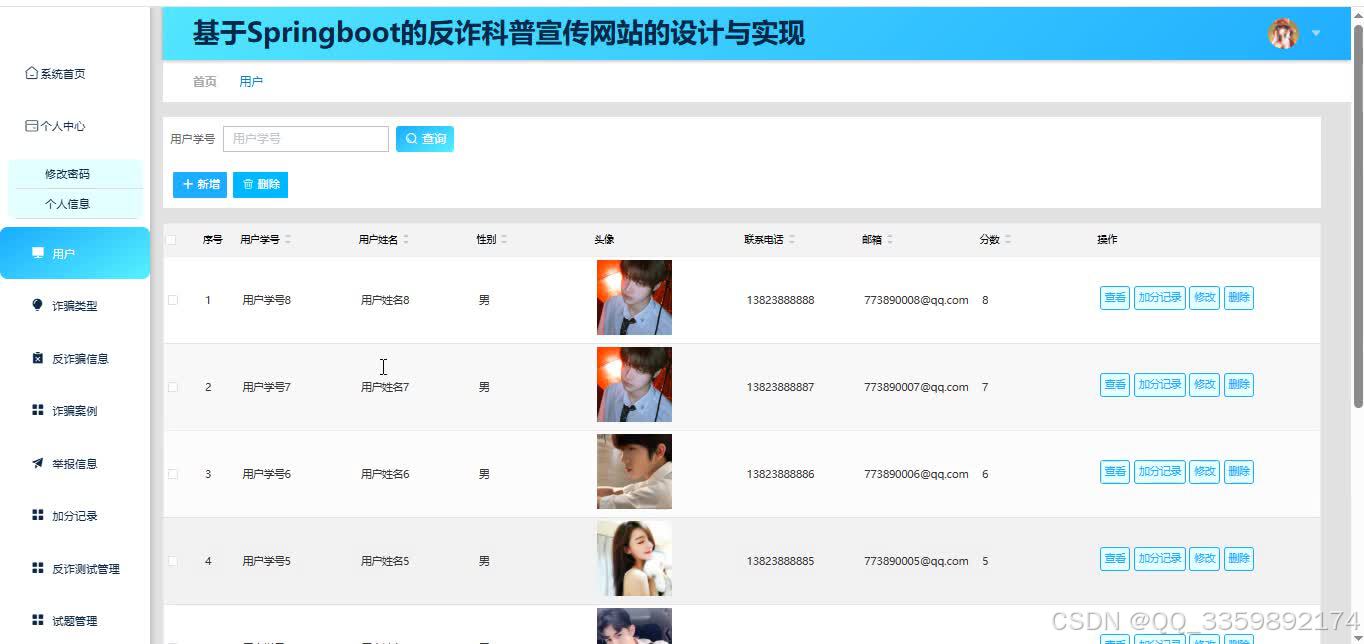Screen dimensions: 1364x644
Task: Sort by 用户学号 column arrows
Action: coord(288,240)
